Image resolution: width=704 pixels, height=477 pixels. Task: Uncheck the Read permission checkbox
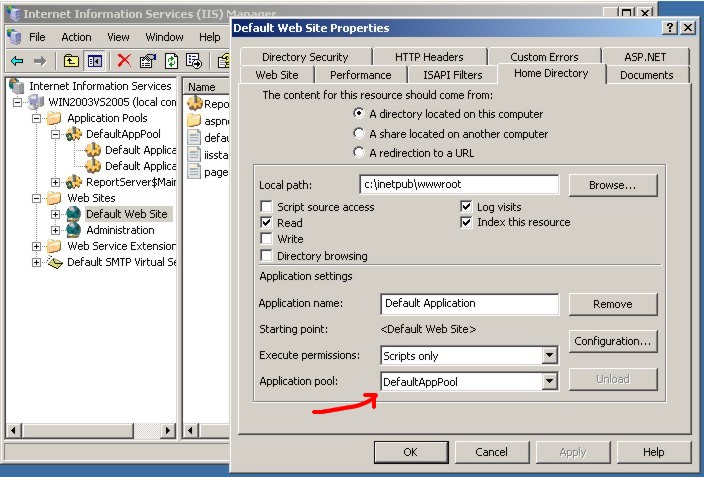point(266,222)
